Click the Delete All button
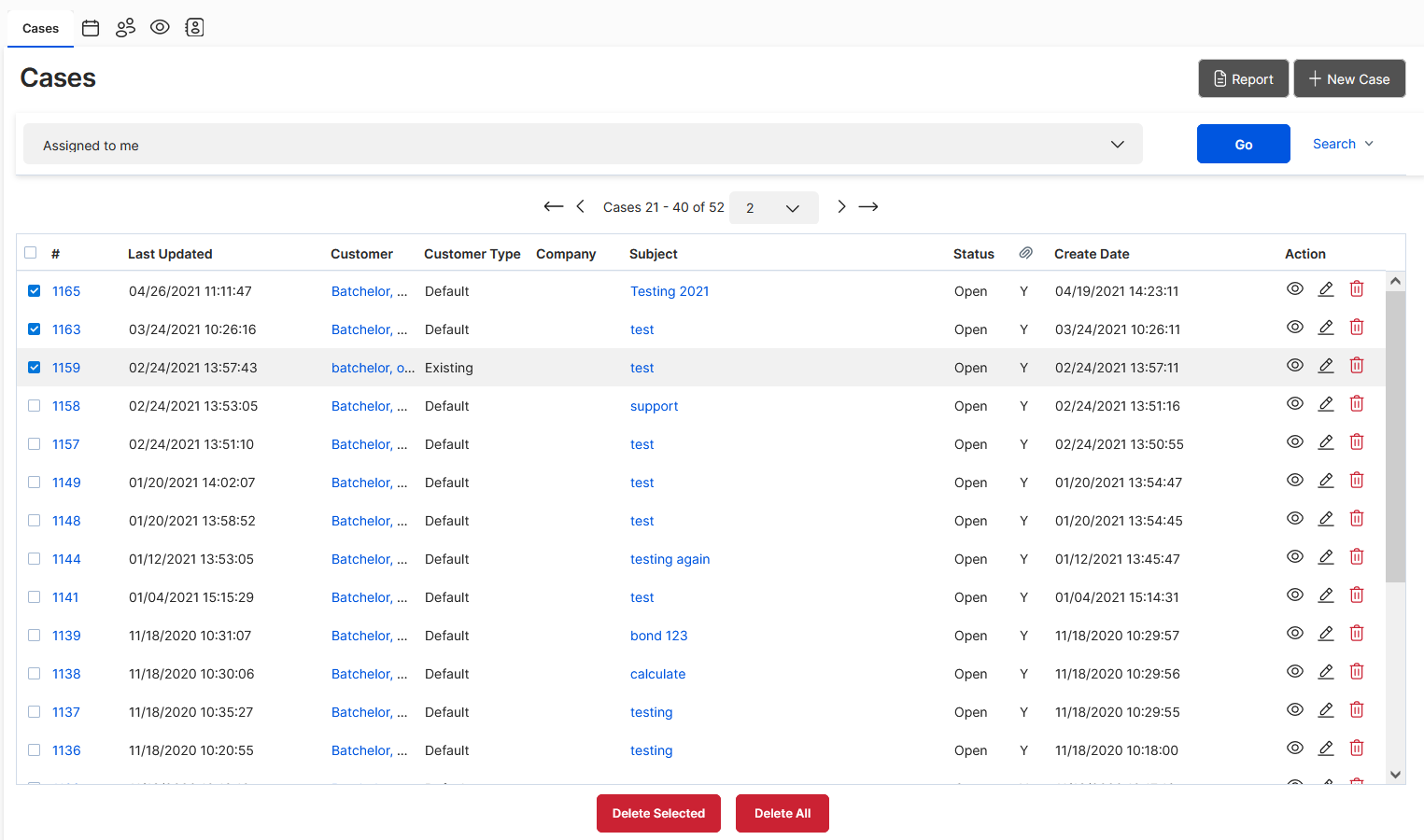Image resolution: width=1424 pixels, height=840 pixels. click(782, 813)
